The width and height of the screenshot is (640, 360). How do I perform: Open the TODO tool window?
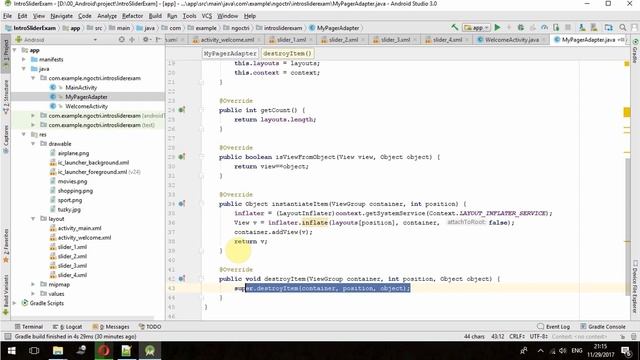(x=150, y=327)
